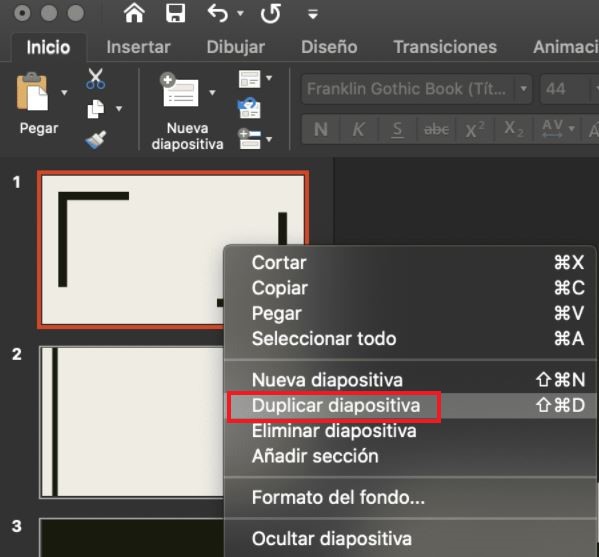Click the Copy icon in ribbon
This screenshot has width=599, height=557.
(x=96, y=109)
